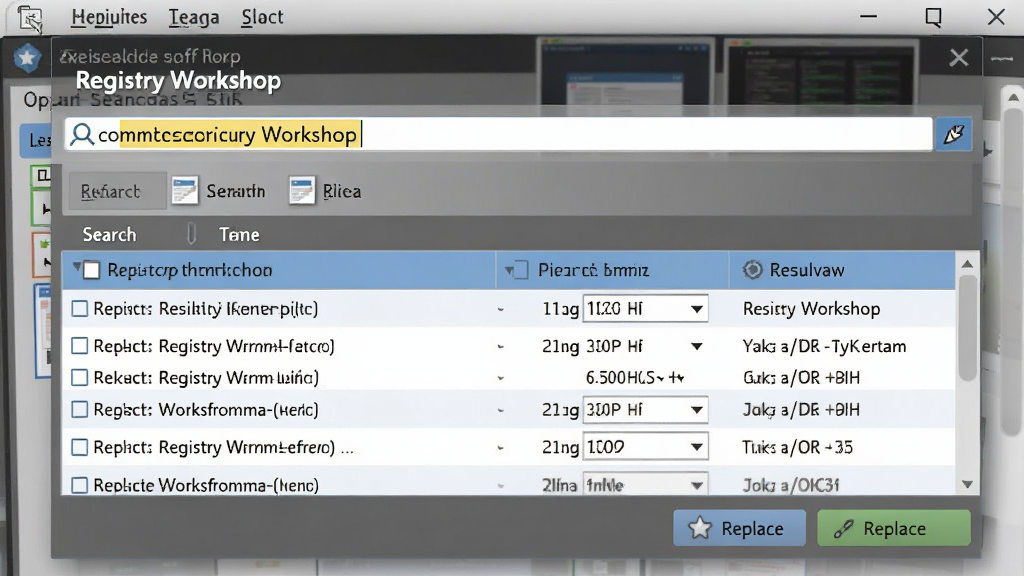Switch to the Teme tab
This screenshot has width=1024, height=576.
point(239,234)
